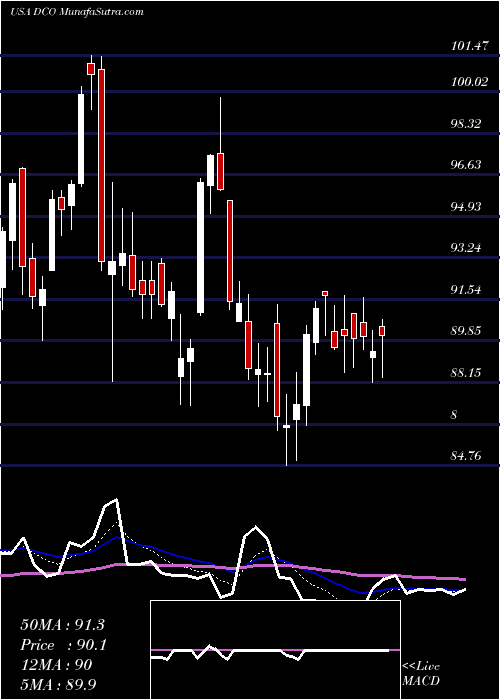Select the 89.85 price axis label
500x700 pixels.
pos(466,331)
